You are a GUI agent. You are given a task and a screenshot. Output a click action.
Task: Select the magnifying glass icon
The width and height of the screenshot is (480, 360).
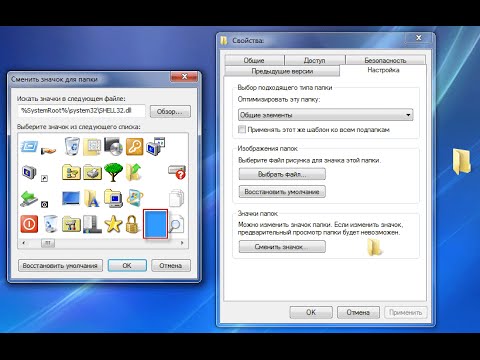176,224
